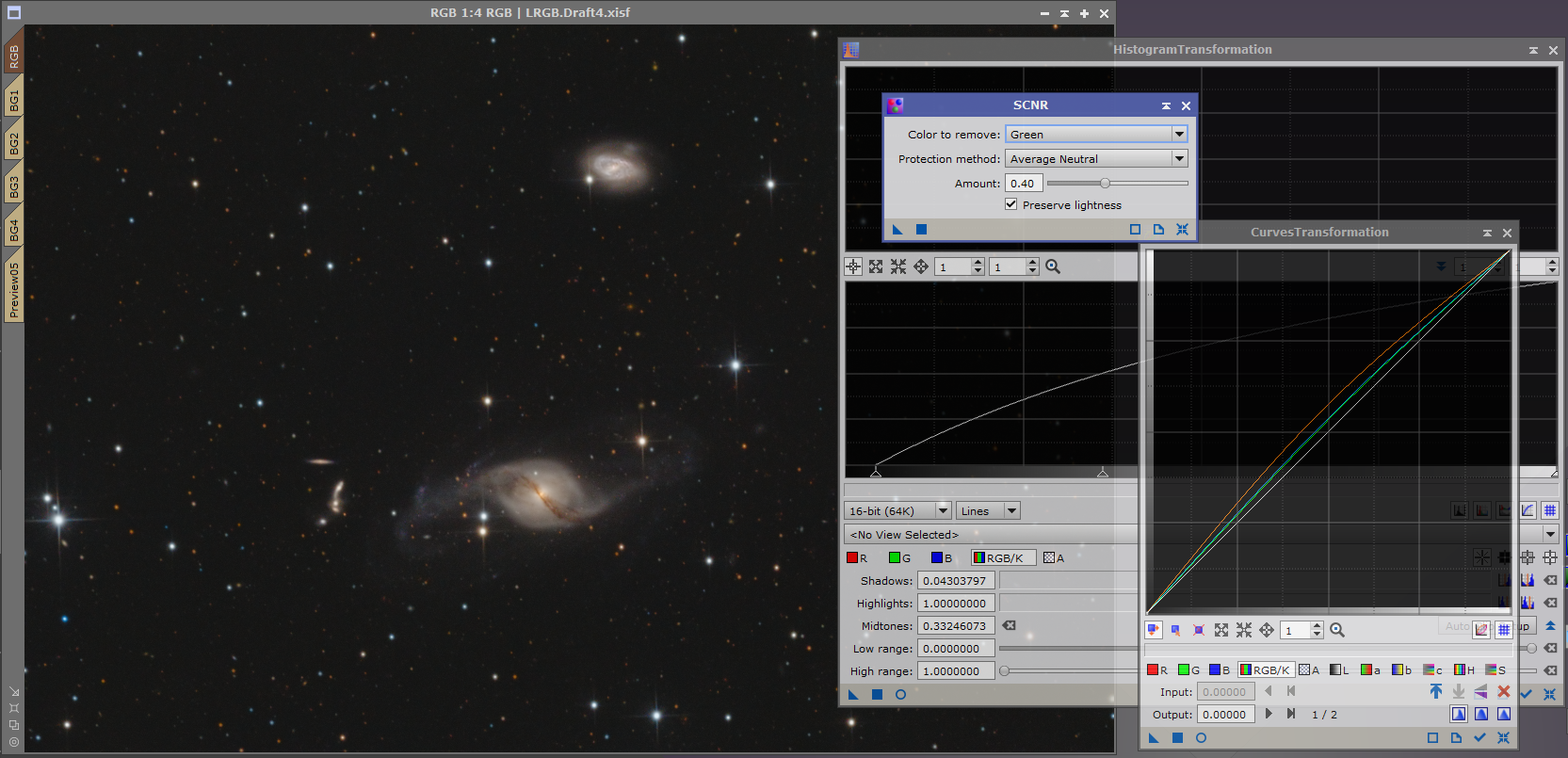
Task: Select the H hue channel curve
Action: [1463, 669]
